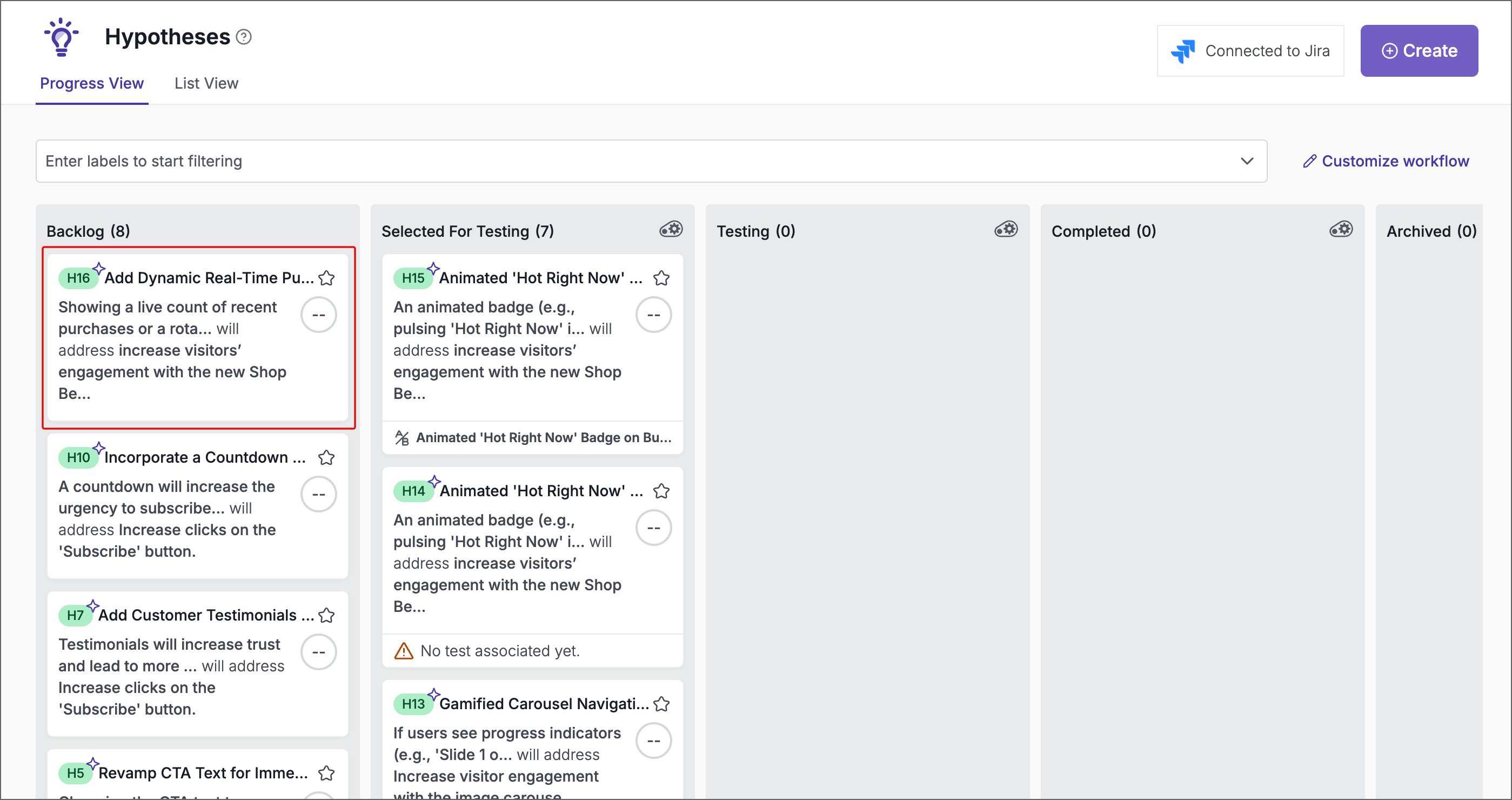
Task: Click the score circle on the H15 card
Action: 654,315
